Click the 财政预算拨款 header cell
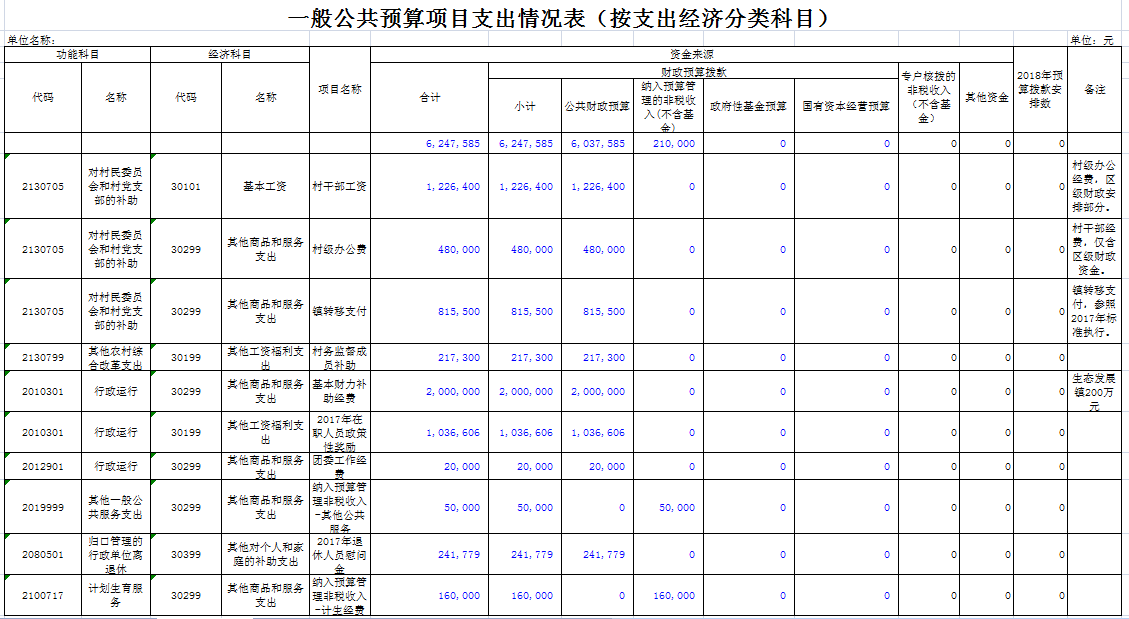Screen dimensions: 1129x619 [x=694, y=72]
